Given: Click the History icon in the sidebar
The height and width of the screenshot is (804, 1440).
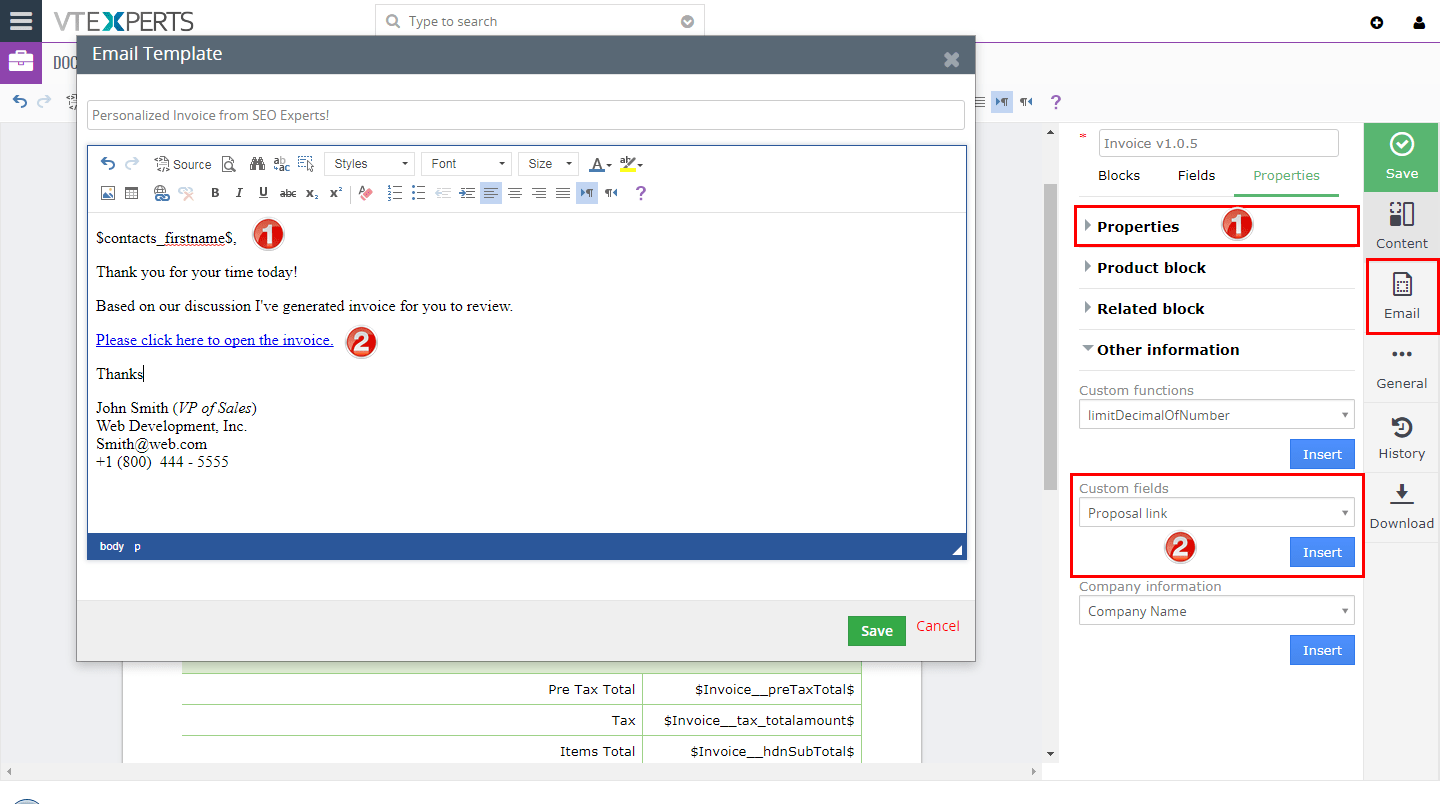Looking at the screenshot, I should 1401,438.
